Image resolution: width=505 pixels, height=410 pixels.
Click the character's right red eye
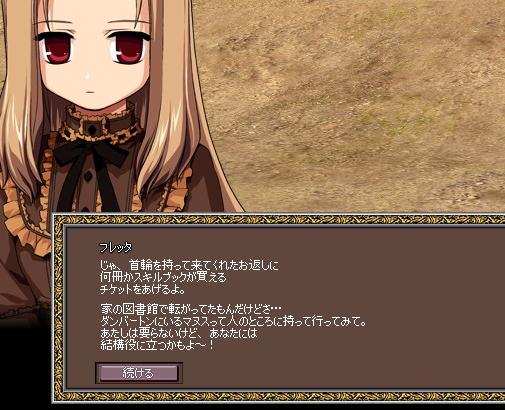pyautogui.click(x=128, y=49)
